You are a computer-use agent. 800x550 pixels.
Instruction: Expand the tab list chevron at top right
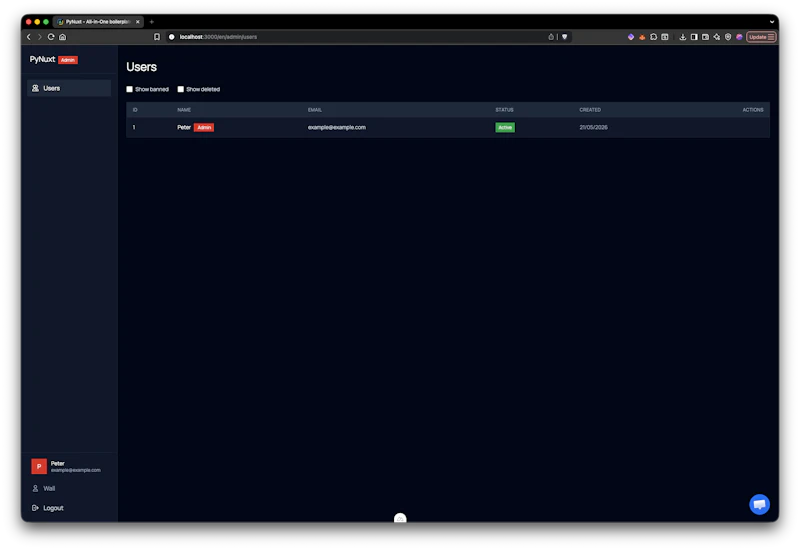771,22
